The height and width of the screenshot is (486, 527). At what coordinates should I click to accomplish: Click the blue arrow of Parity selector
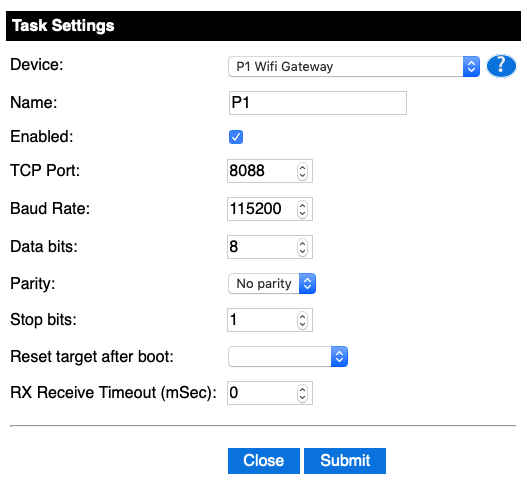tap(307, 284)
